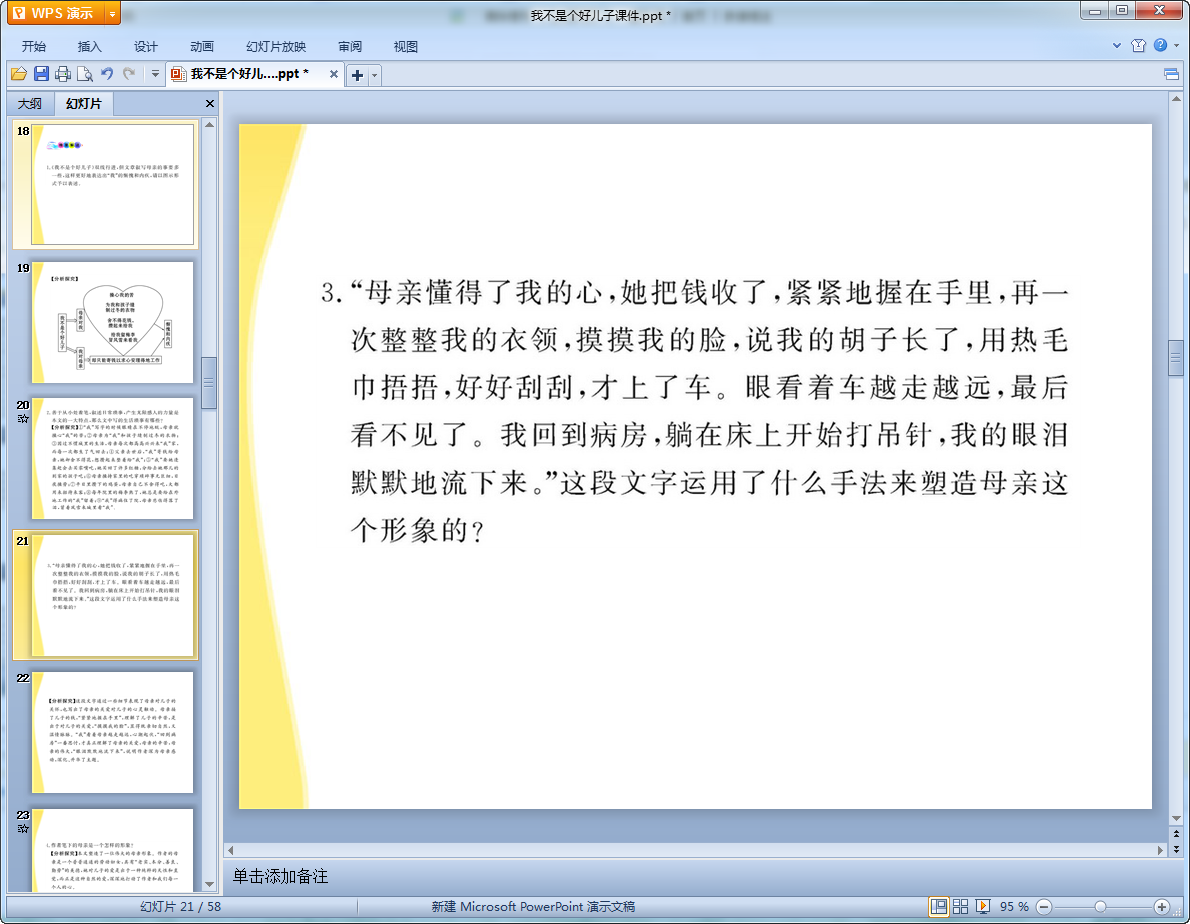Image resolution: width=1190 pixels, height=924 pixels.
Task: Open the skin/shirt icon in title area
Action: tap(1138, 46)
